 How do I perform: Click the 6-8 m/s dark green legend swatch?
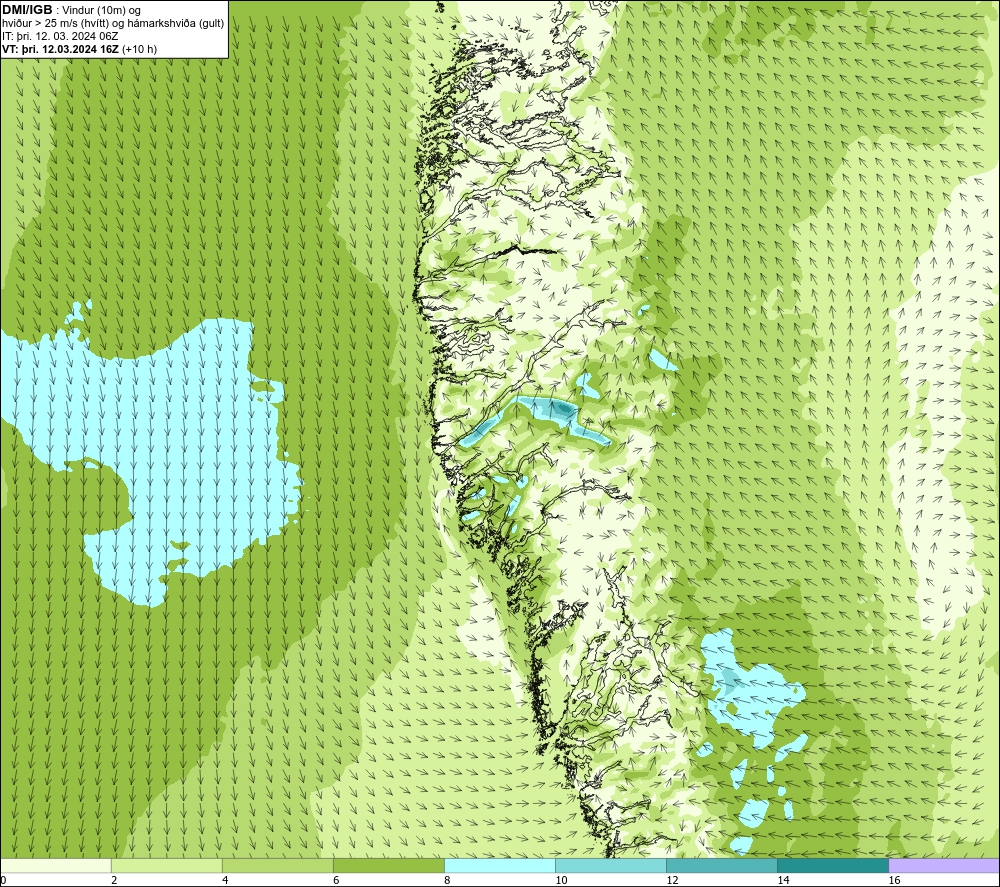tap(388, 865)
